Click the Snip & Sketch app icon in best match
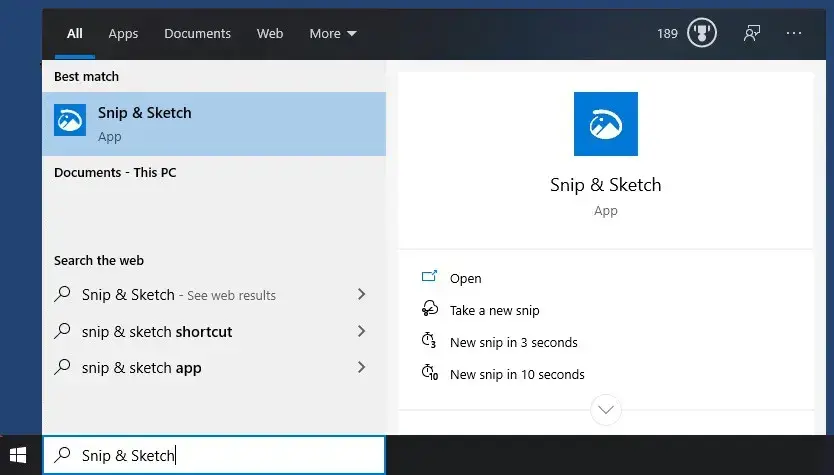The image size is (834, 475). tap(70, 120)
